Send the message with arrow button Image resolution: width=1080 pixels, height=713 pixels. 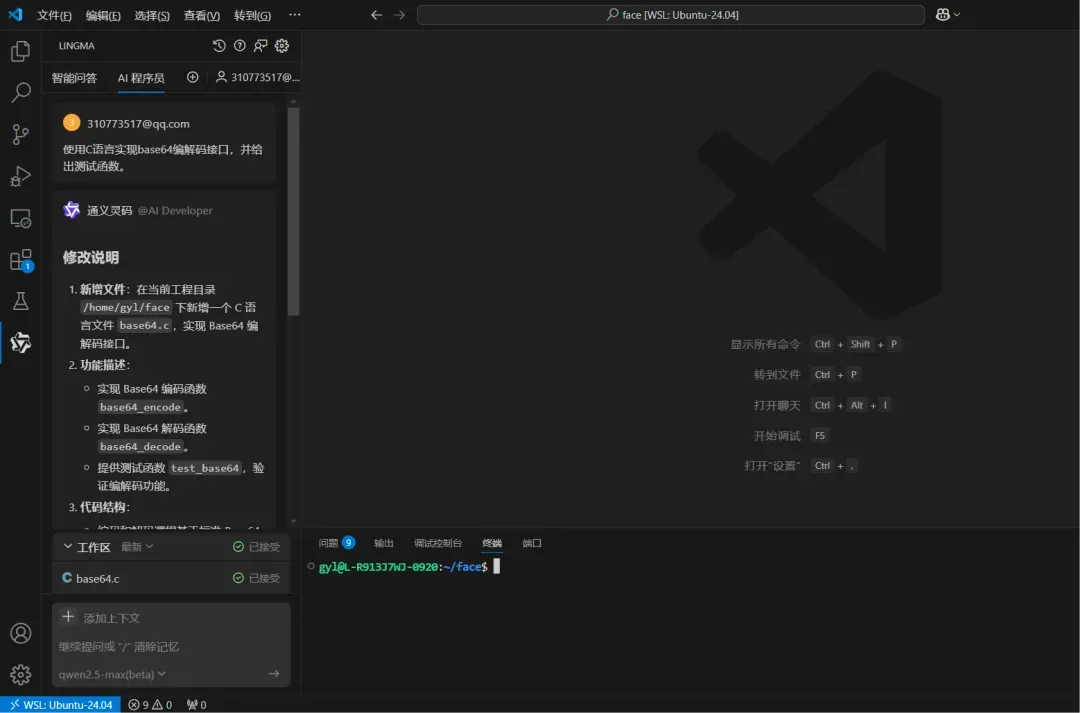pyautogui.click(x=274, y=674)
